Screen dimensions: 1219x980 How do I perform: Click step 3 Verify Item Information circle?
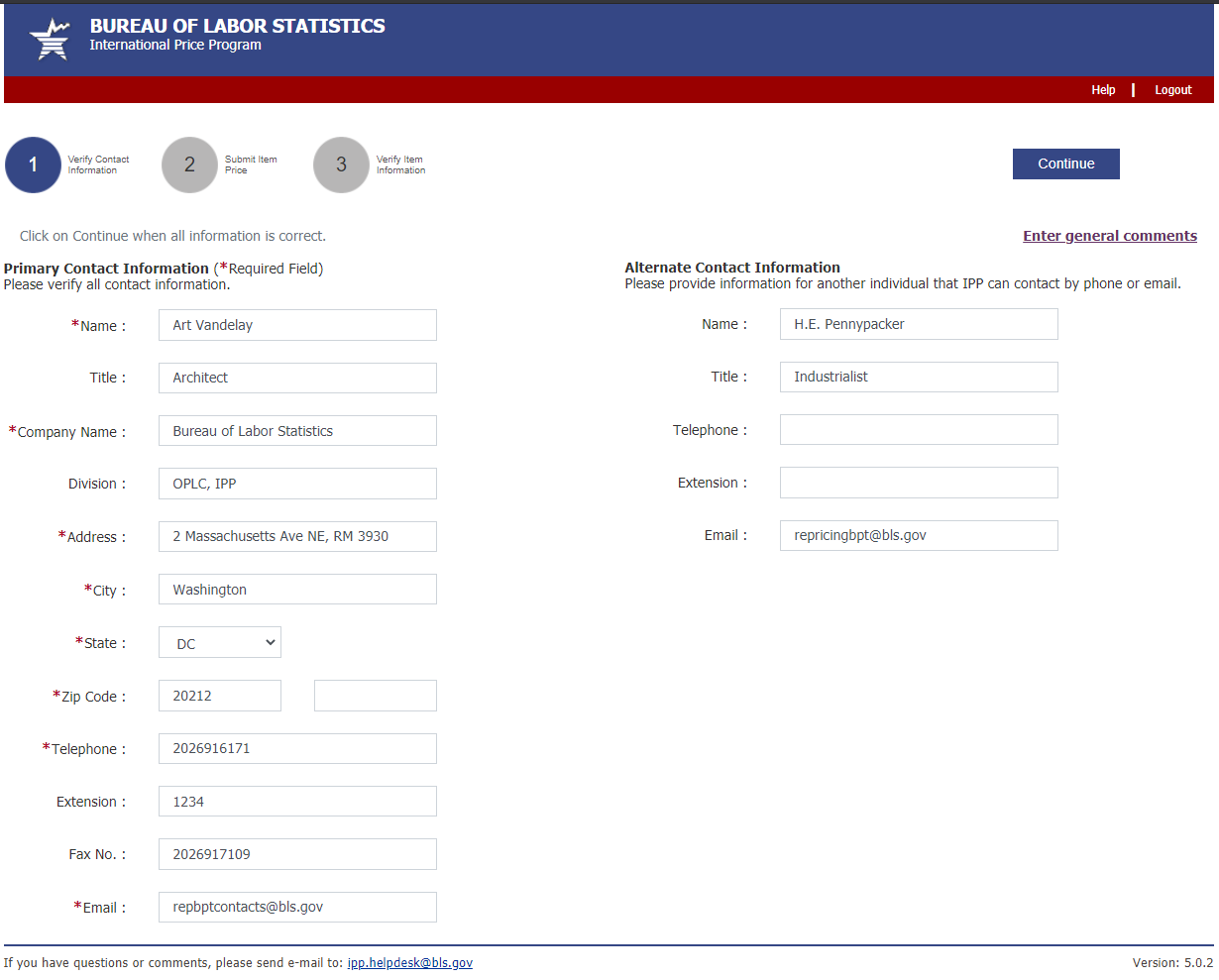point(341,164)
